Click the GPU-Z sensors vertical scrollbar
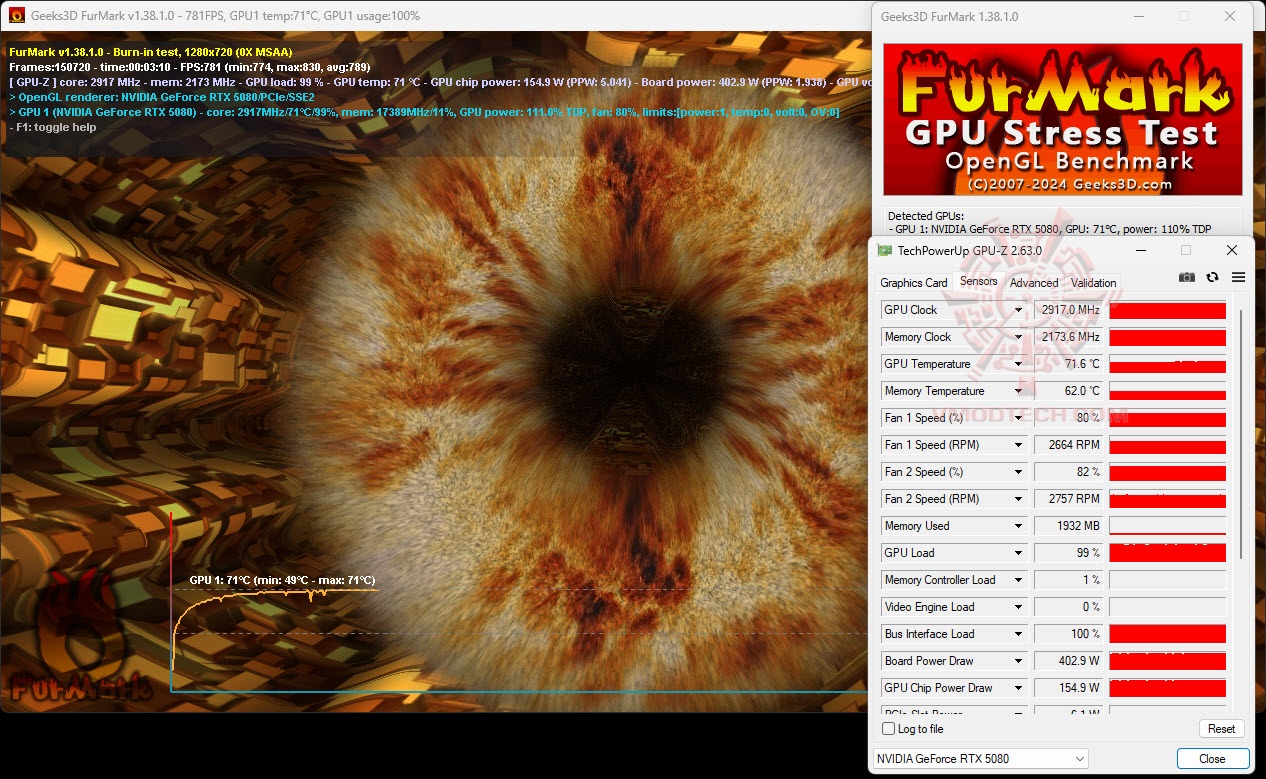 (x=1241, y=435)
